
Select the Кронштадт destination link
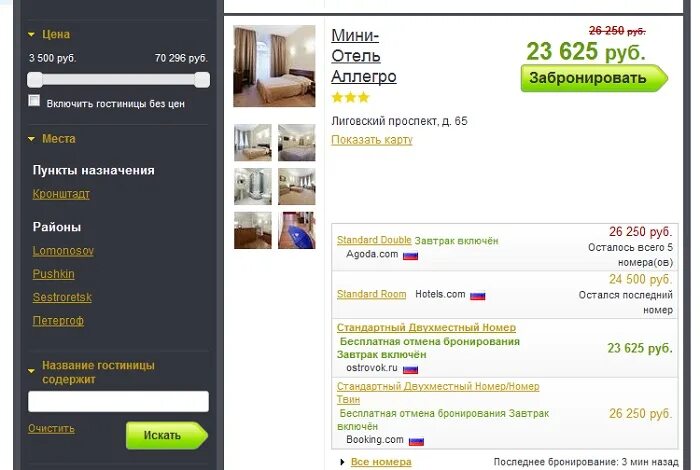(61, 194)
